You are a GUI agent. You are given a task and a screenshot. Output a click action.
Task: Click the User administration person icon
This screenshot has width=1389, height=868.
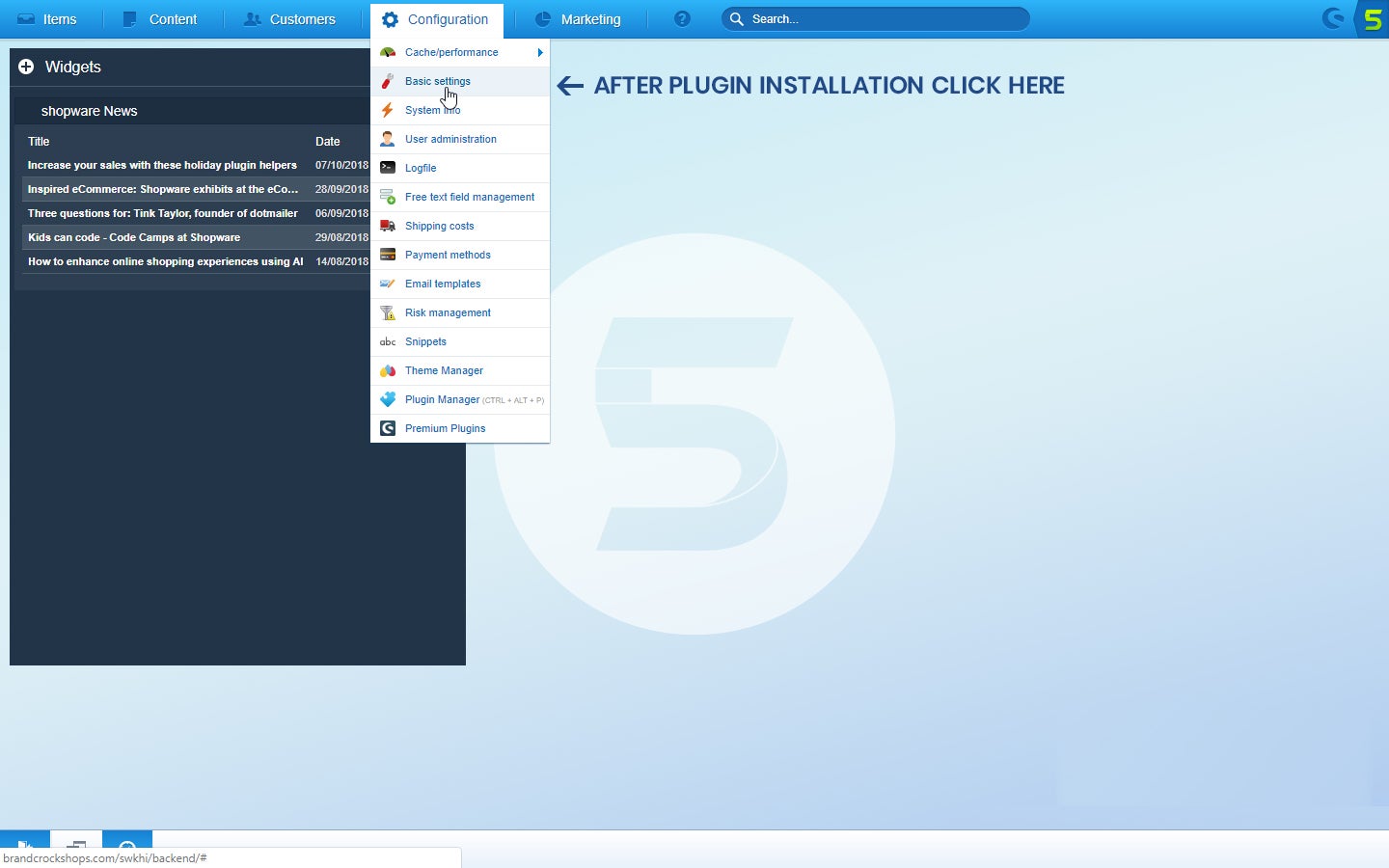pos(388,139)
